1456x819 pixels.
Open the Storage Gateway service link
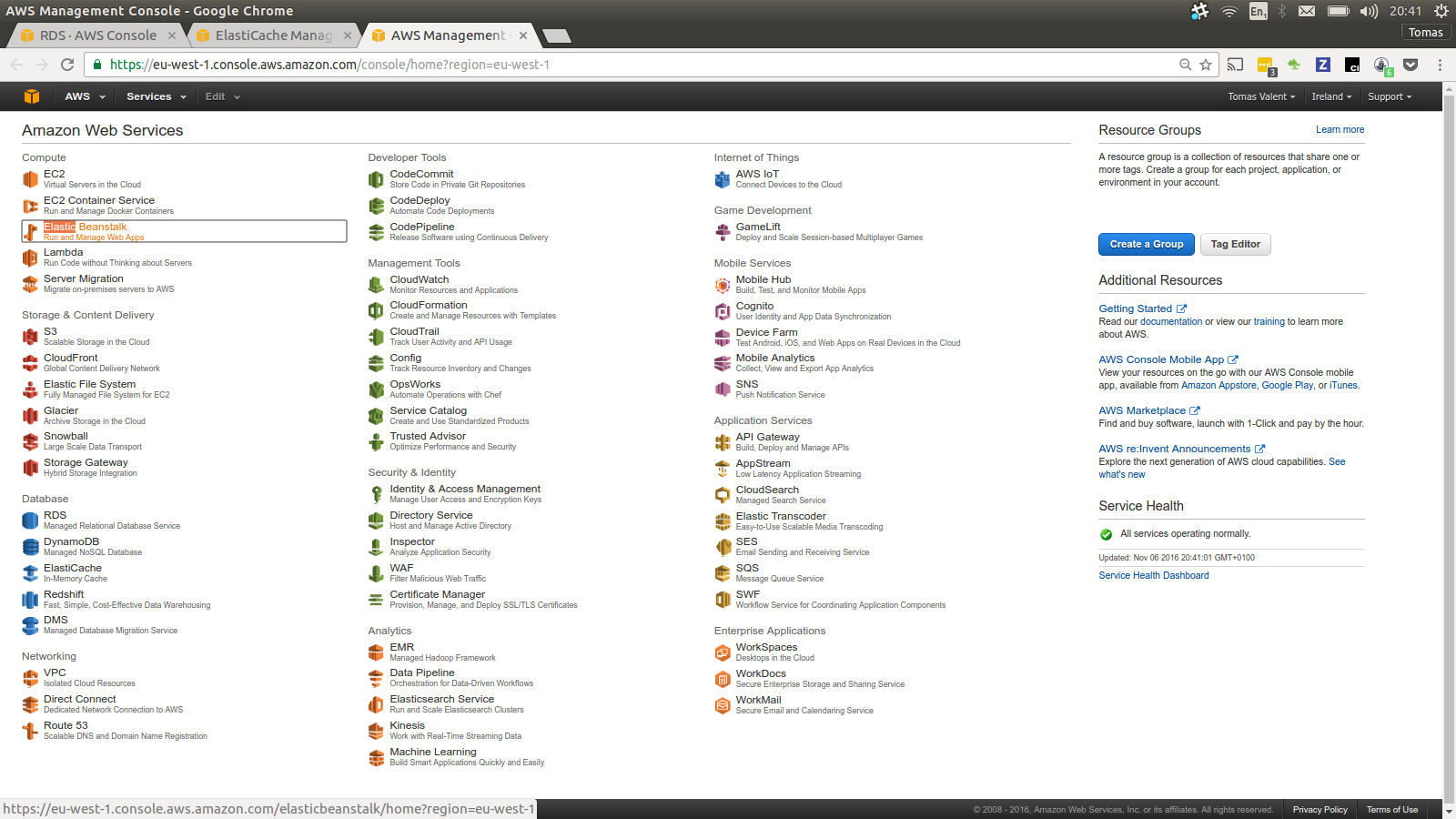[x=86, y=462]
